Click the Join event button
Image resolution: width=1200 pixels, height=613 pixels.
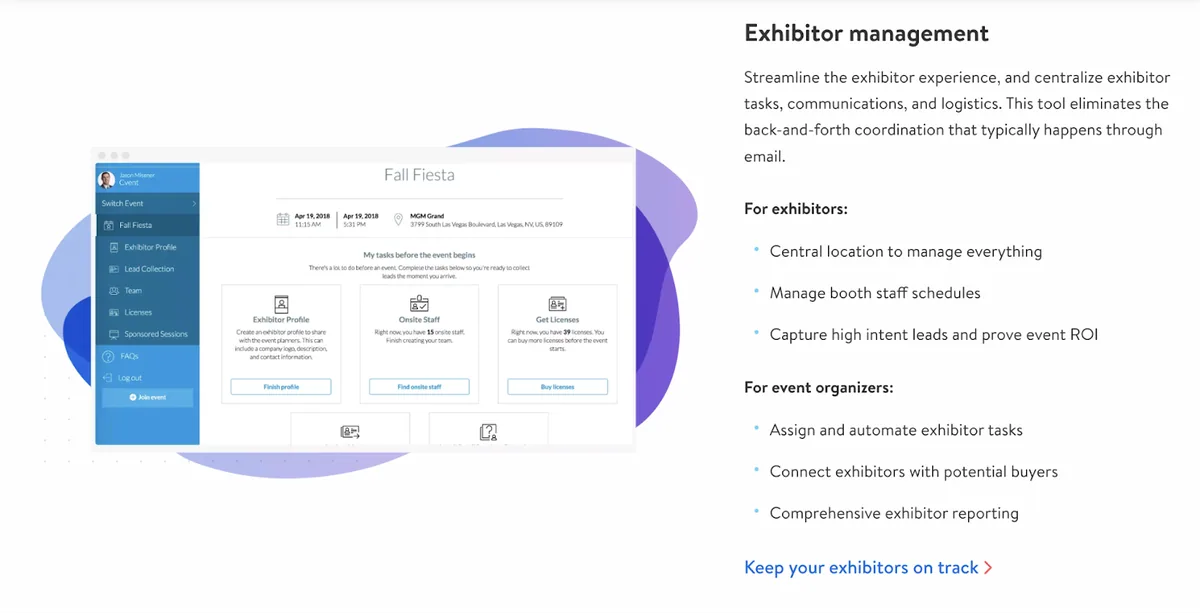(147, 397)
